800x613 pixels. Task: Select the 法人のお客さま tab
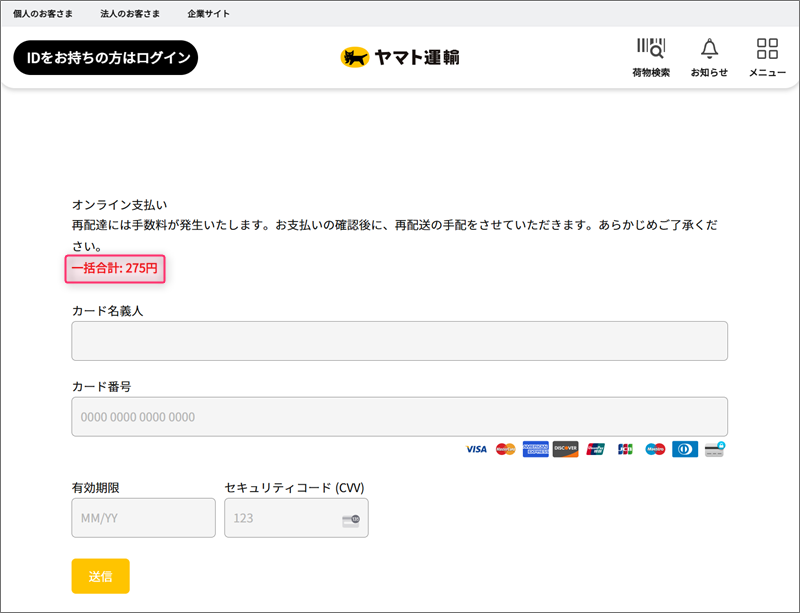(130, 14)
